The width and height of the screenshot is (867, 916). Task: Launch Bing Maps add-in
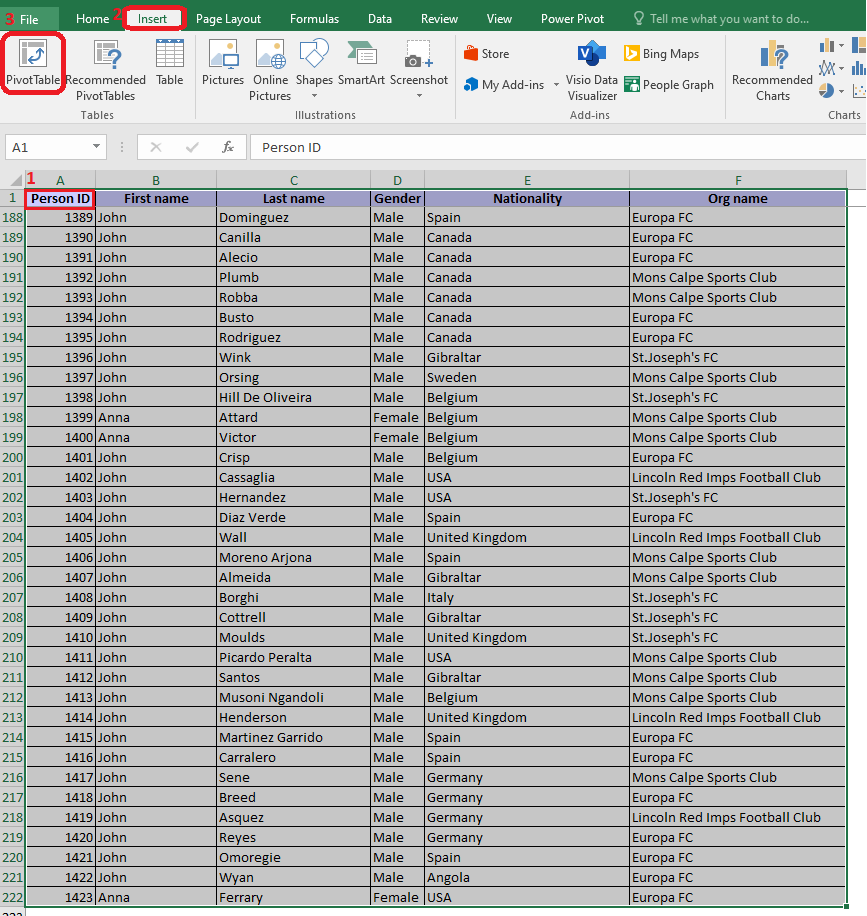[x=661, y=54]
